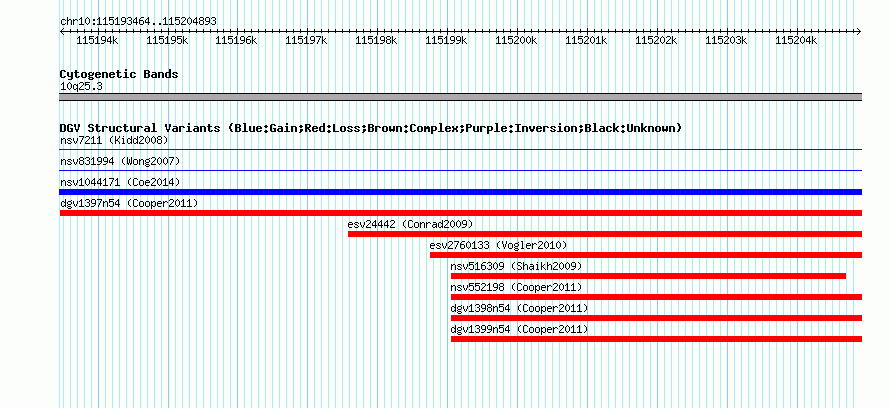Viewport: 890px width, 408px height.
Task: Select the thin blue line under nsv7211
Action: click(x=461, y=150)
